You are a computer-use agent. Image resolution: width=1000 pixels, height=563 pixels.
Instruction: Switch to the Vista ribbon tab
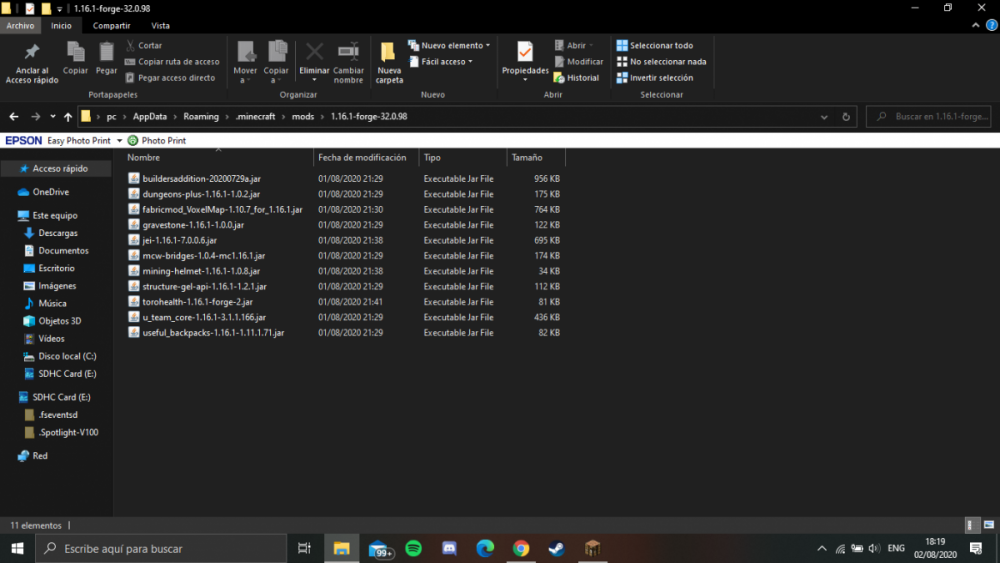tap(160, 25)
